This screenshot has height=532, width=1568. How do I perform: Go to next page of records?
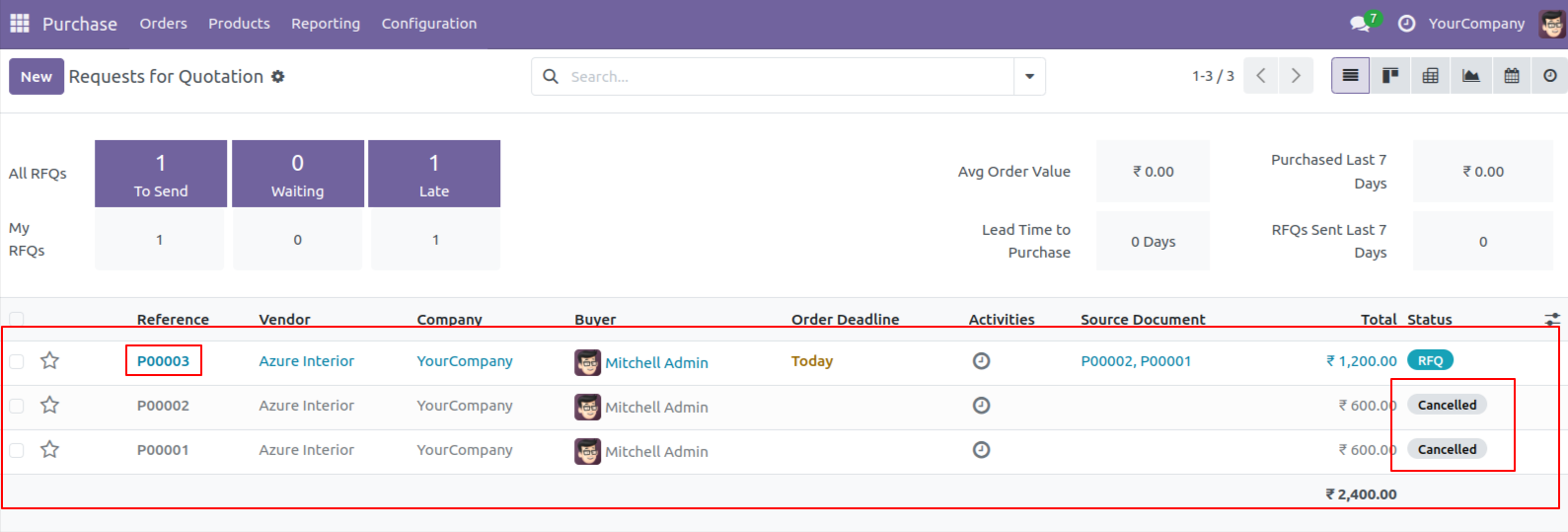point(1296,76)
